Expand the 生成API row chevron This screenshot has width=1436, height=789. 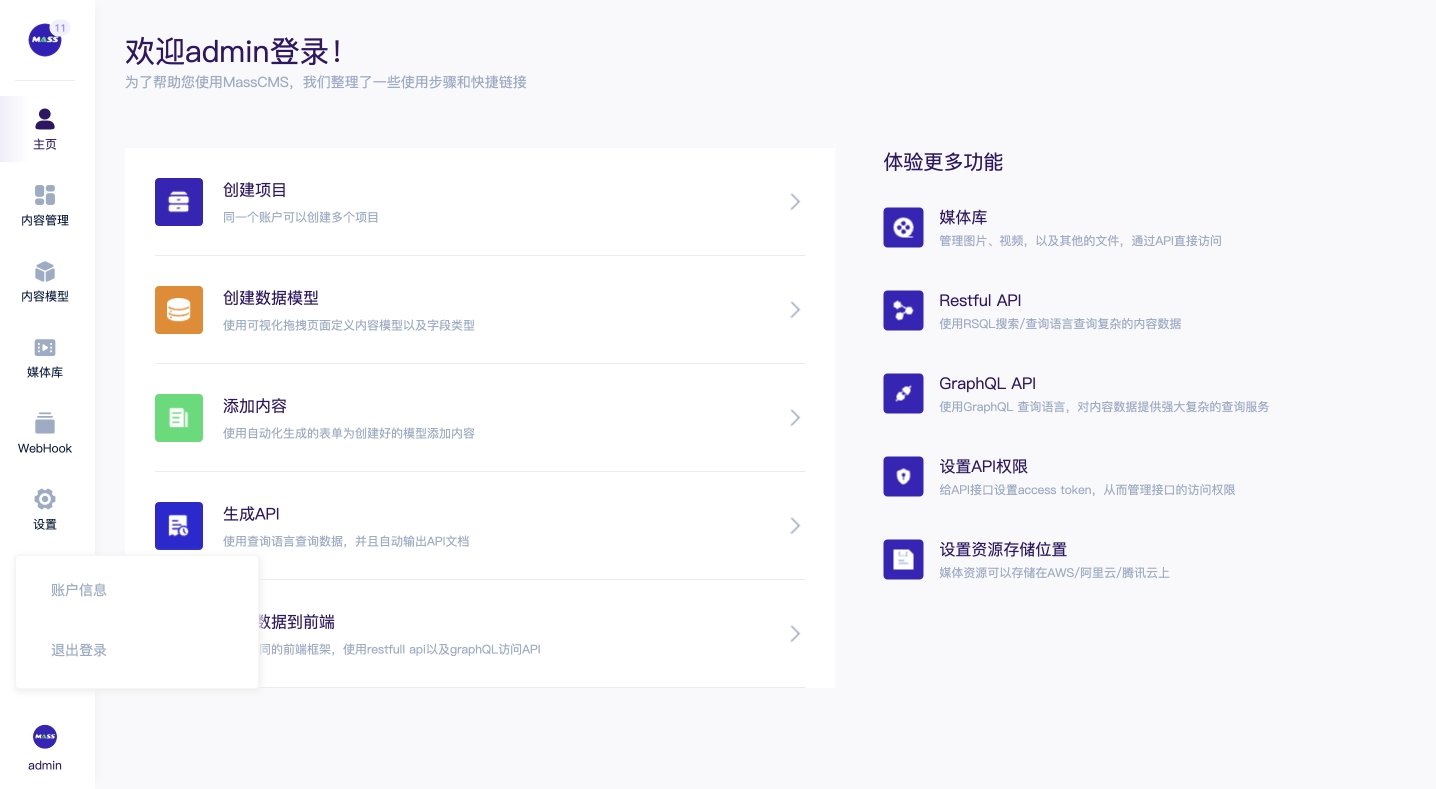[795, 526]
